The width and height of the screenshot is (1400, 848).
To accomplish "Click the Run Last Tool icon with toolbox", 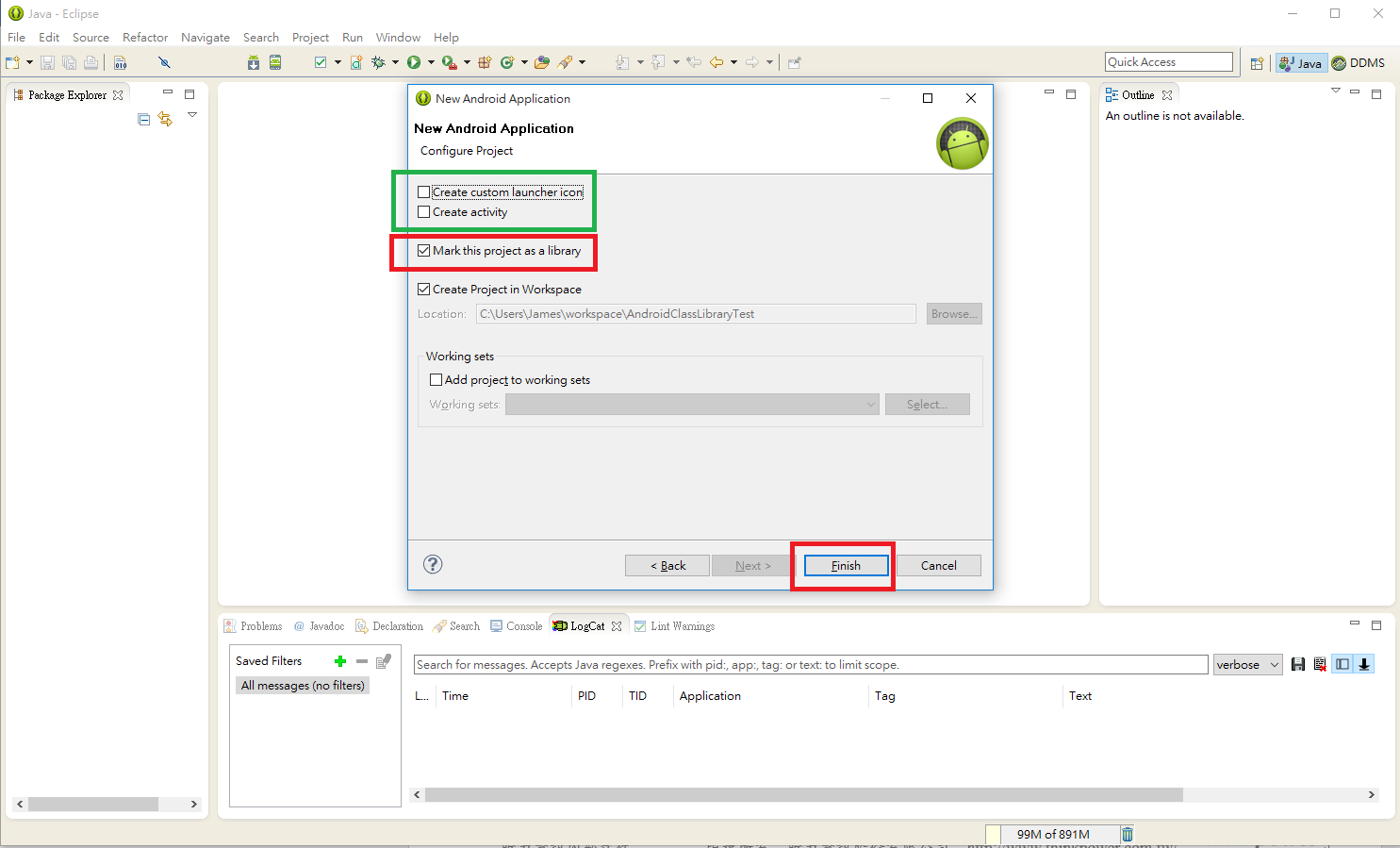I will tap(449, 62).
